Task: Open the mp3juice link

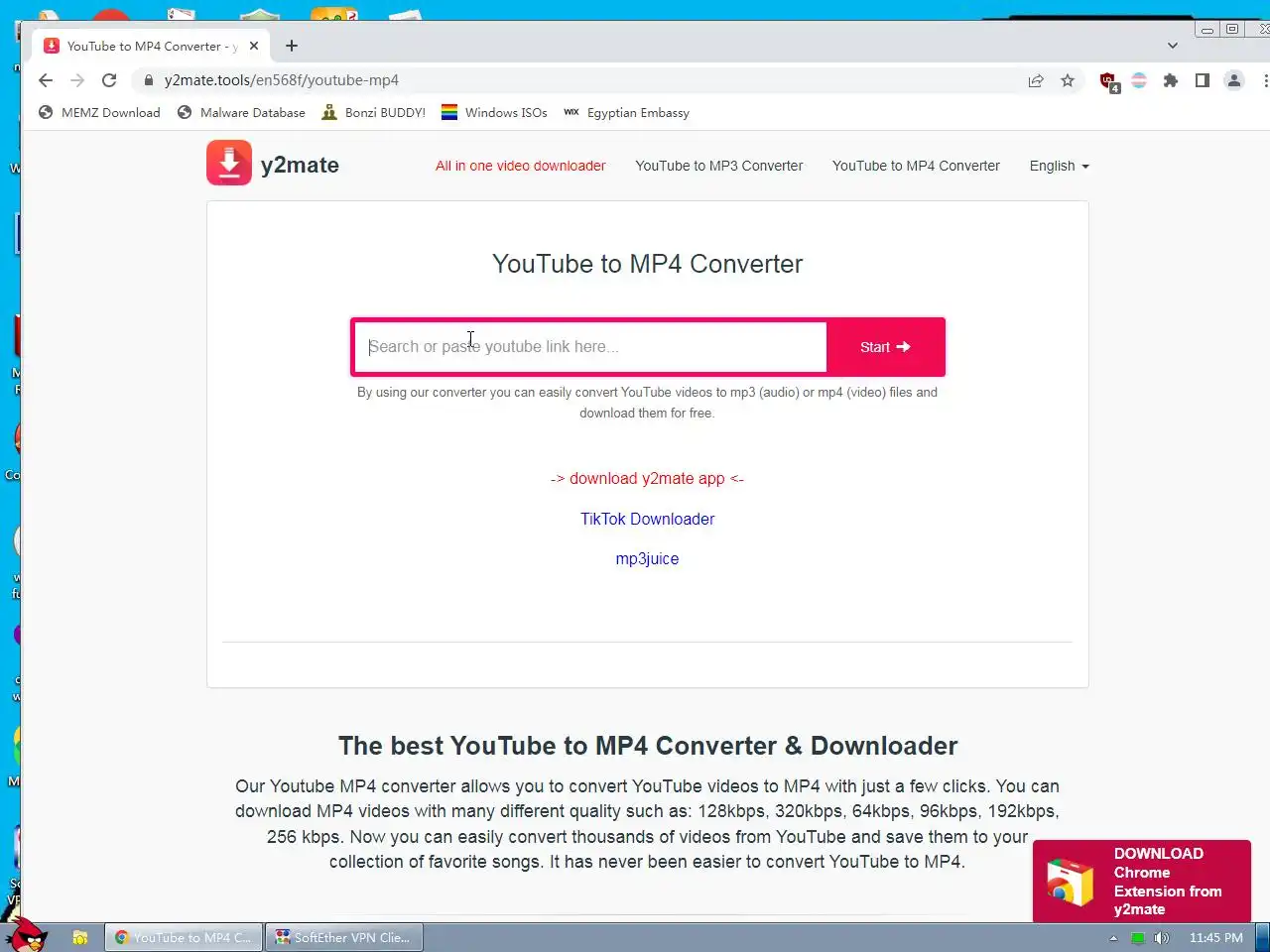Action: click(x=647, y=558)
